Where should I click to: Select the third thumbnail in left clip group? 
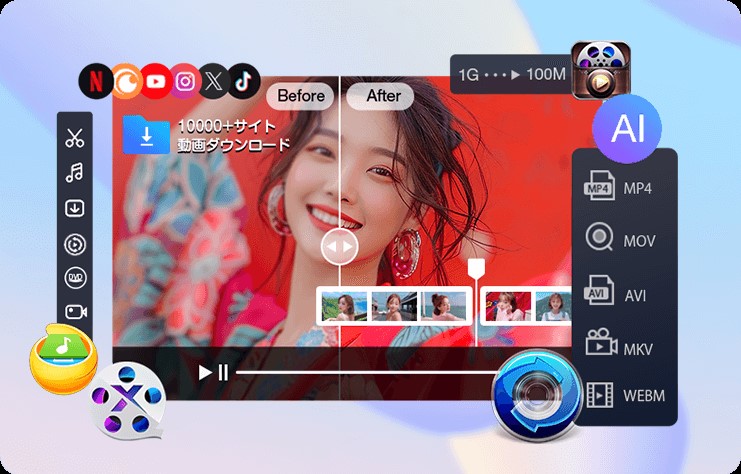click(444, 306)
